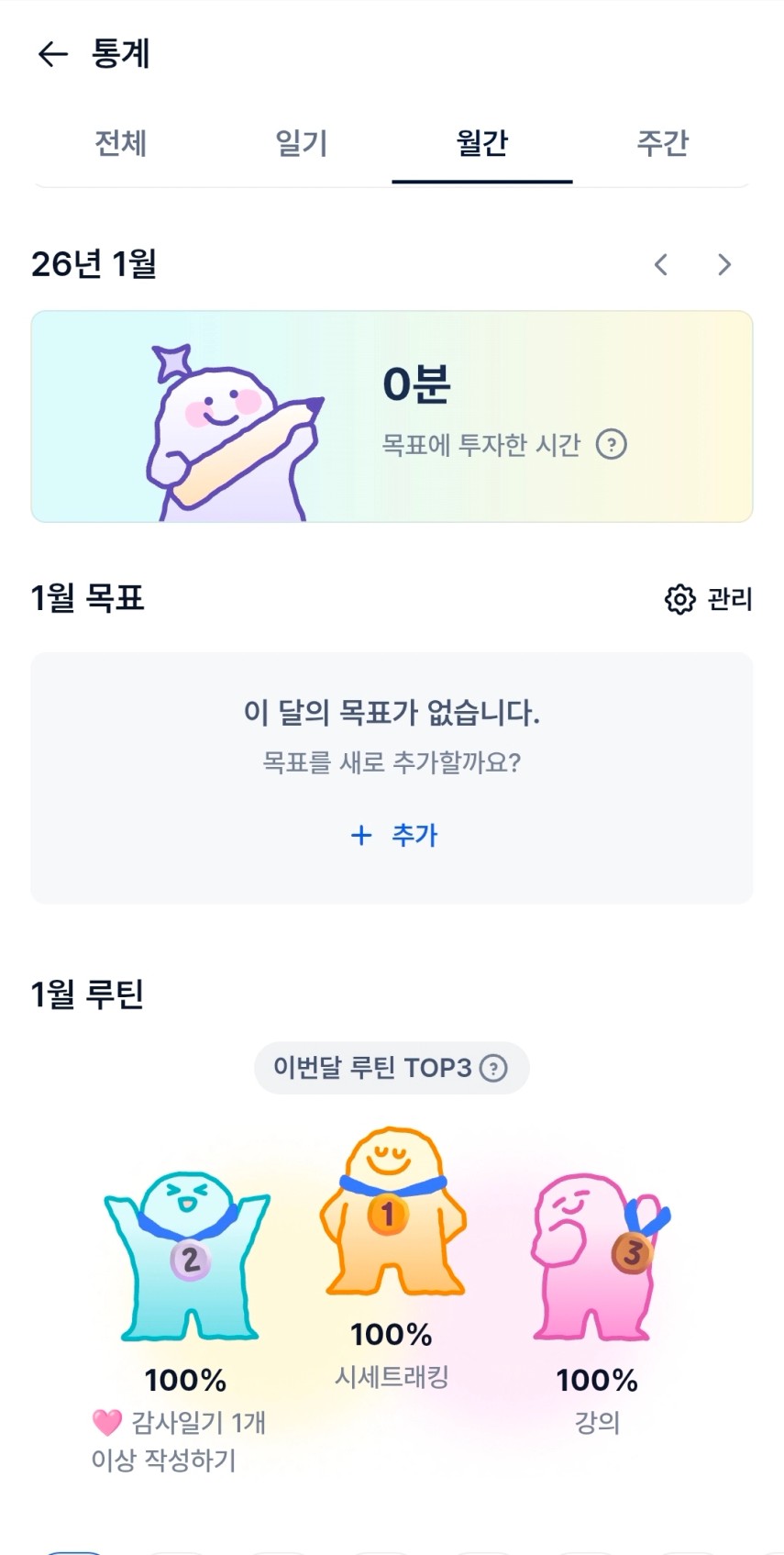
Task: Select the third-place pink mascot
Action: coord(597,1255)
